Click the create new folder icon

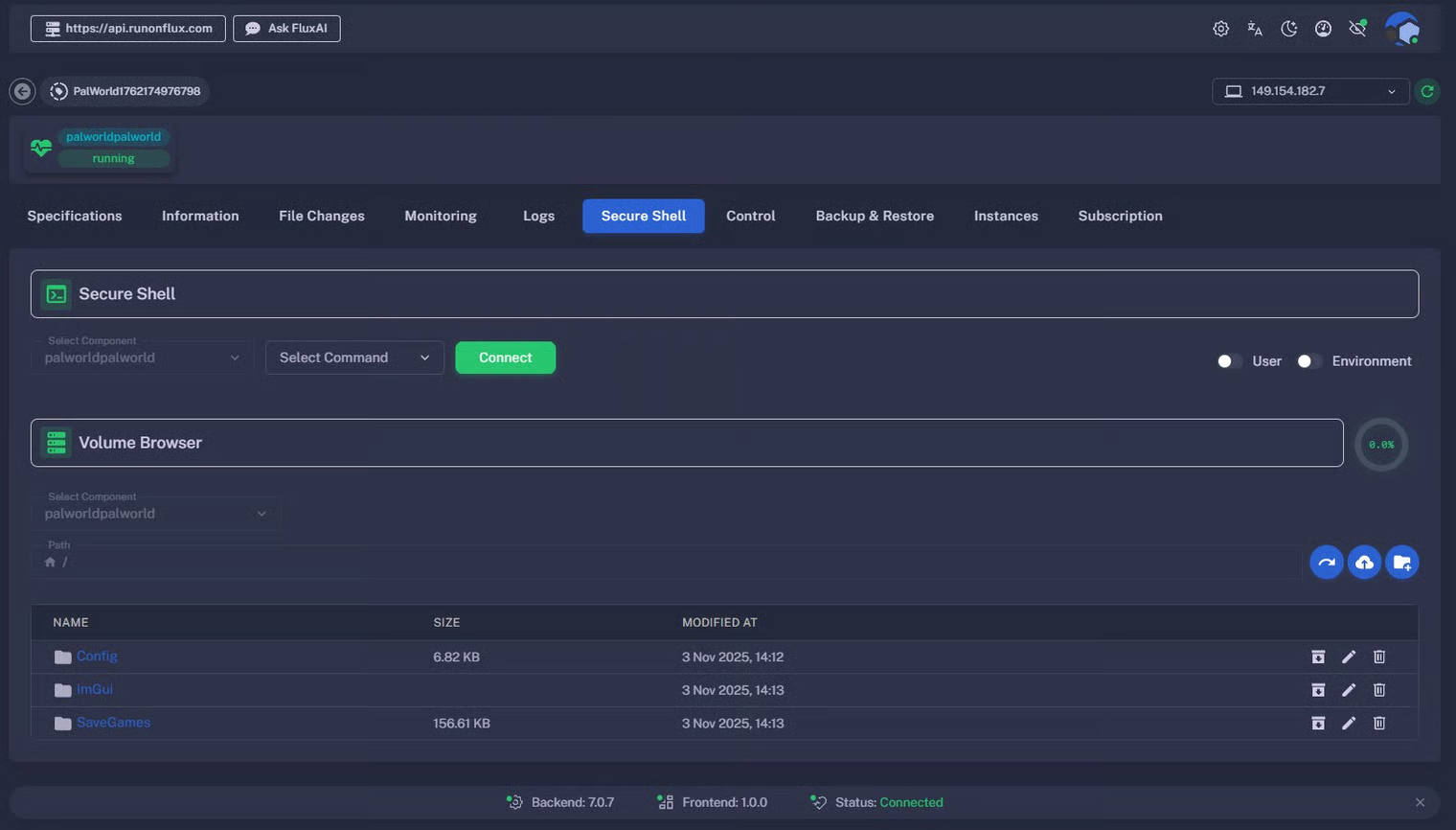[1401, 563]
